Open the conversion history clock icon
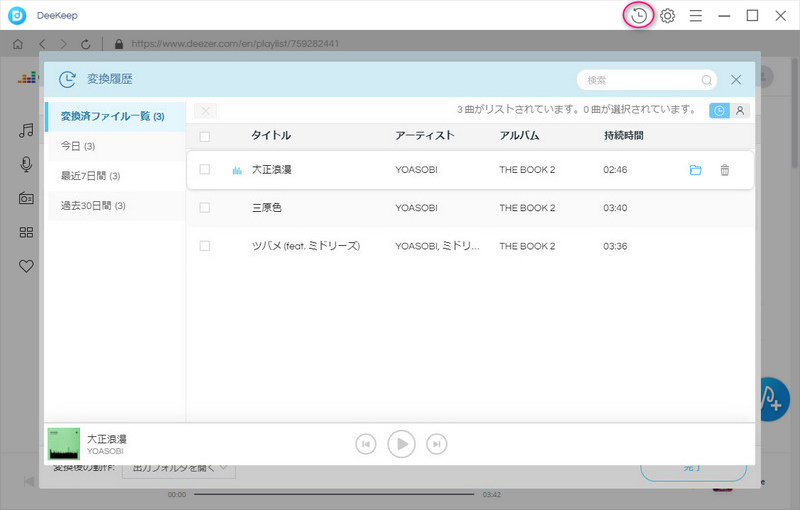Screen dimensions: 800x510 (x=639, y=16)
